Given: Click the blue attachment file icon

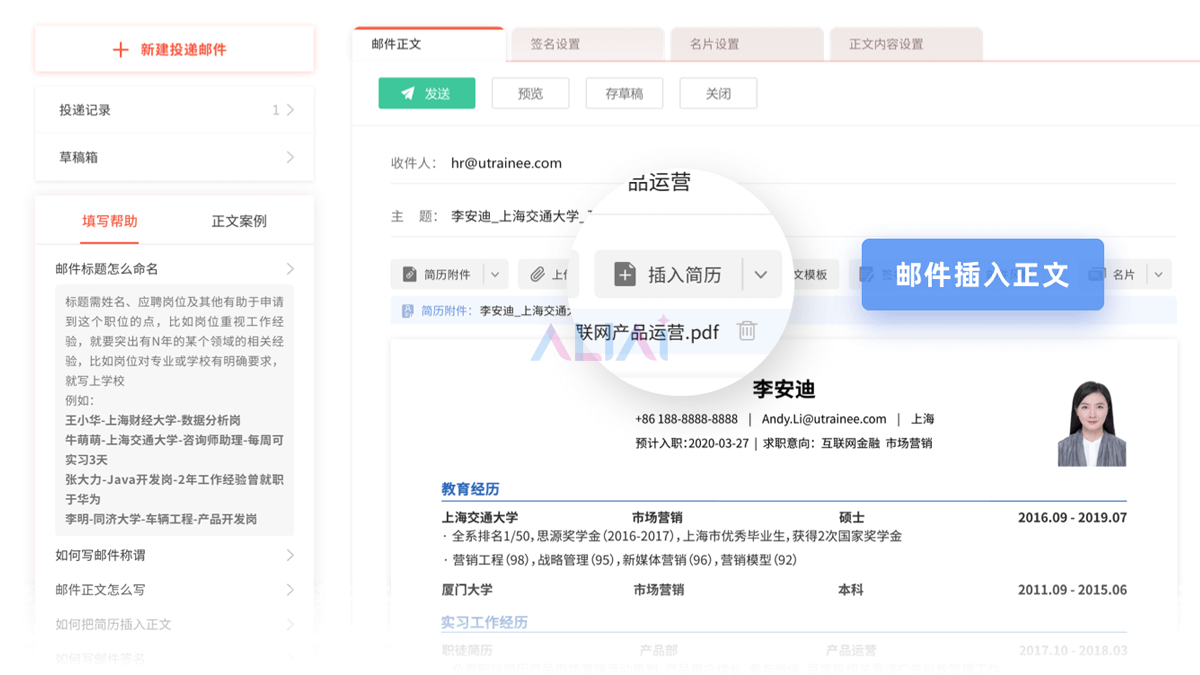Looking at the screenshot, I should point(407,311).
